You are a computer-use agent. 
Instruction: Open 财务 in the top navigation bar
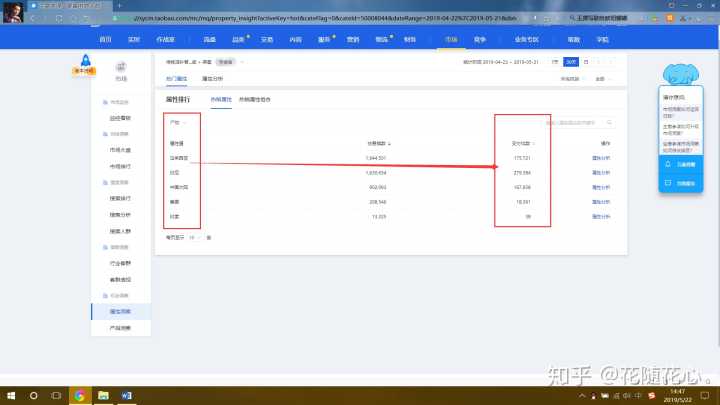pyautogui.click(x=410, y=39)
